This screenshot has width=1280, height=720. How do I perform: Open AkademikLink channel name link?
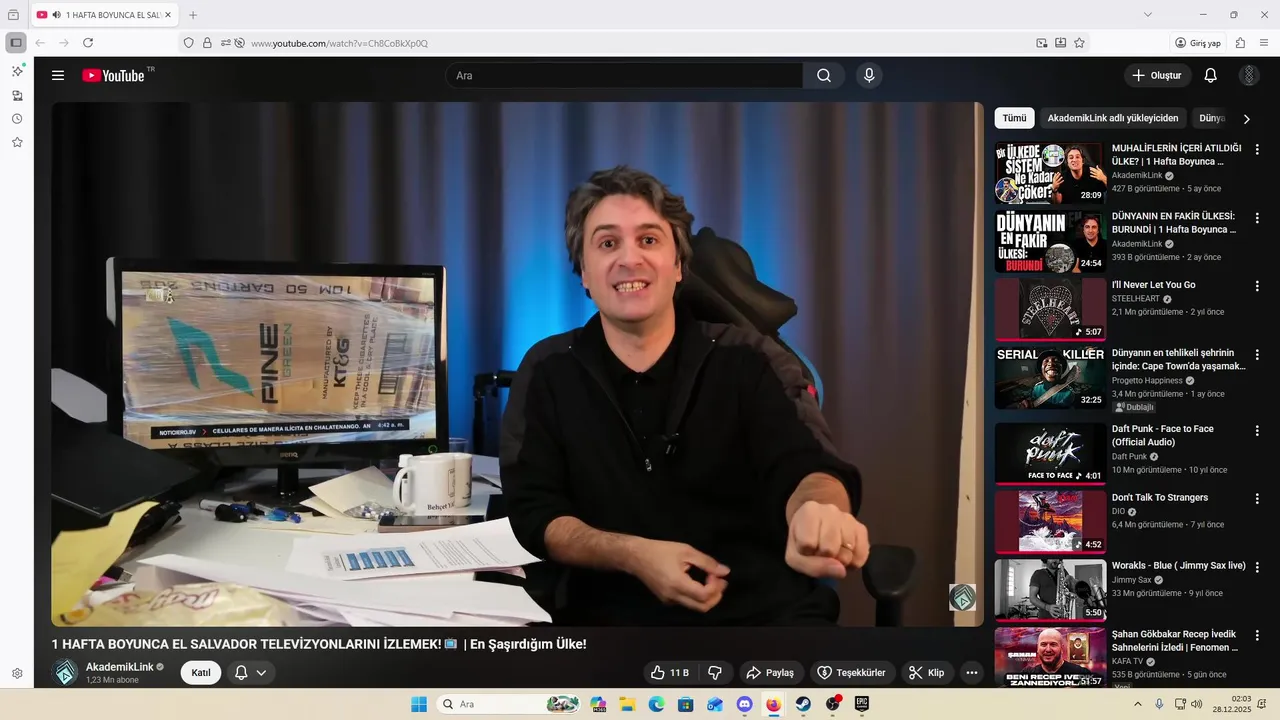pos(120,667)
